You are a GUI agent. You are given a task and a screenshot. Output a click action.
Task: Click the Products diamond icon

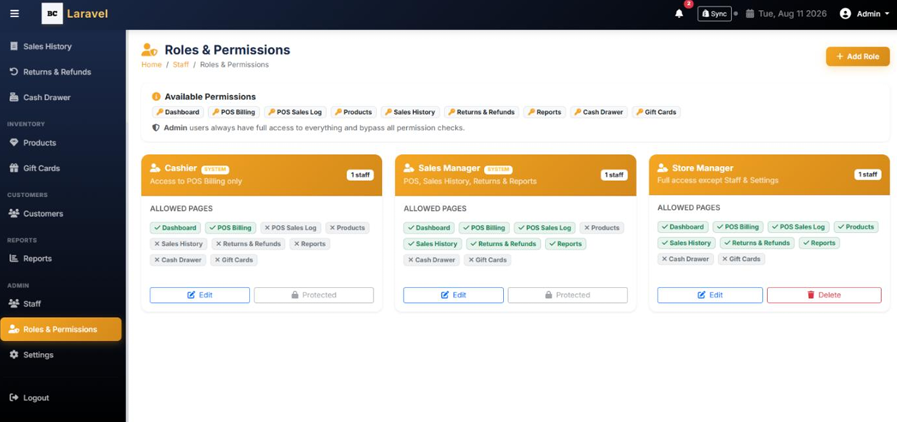[14, 143]
